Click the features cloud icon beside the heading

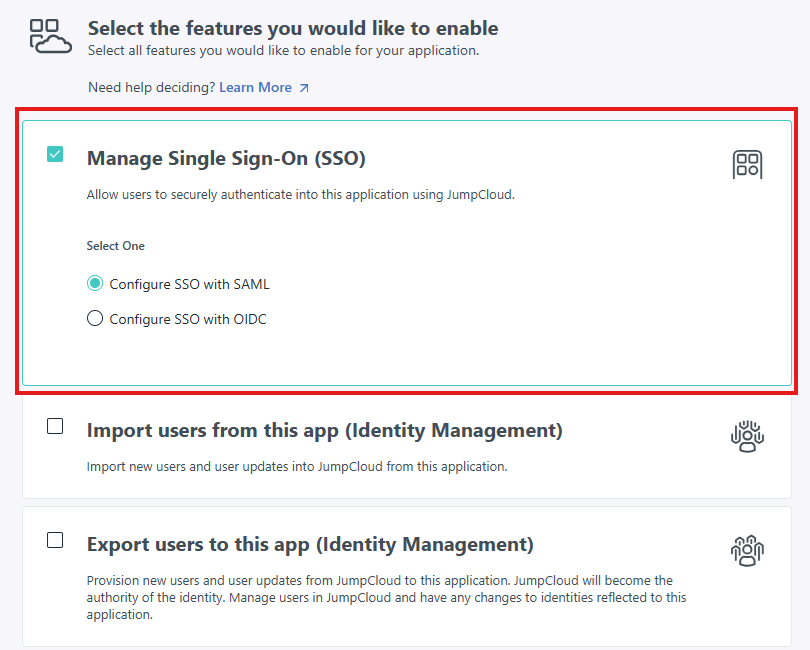coord(50,35)
